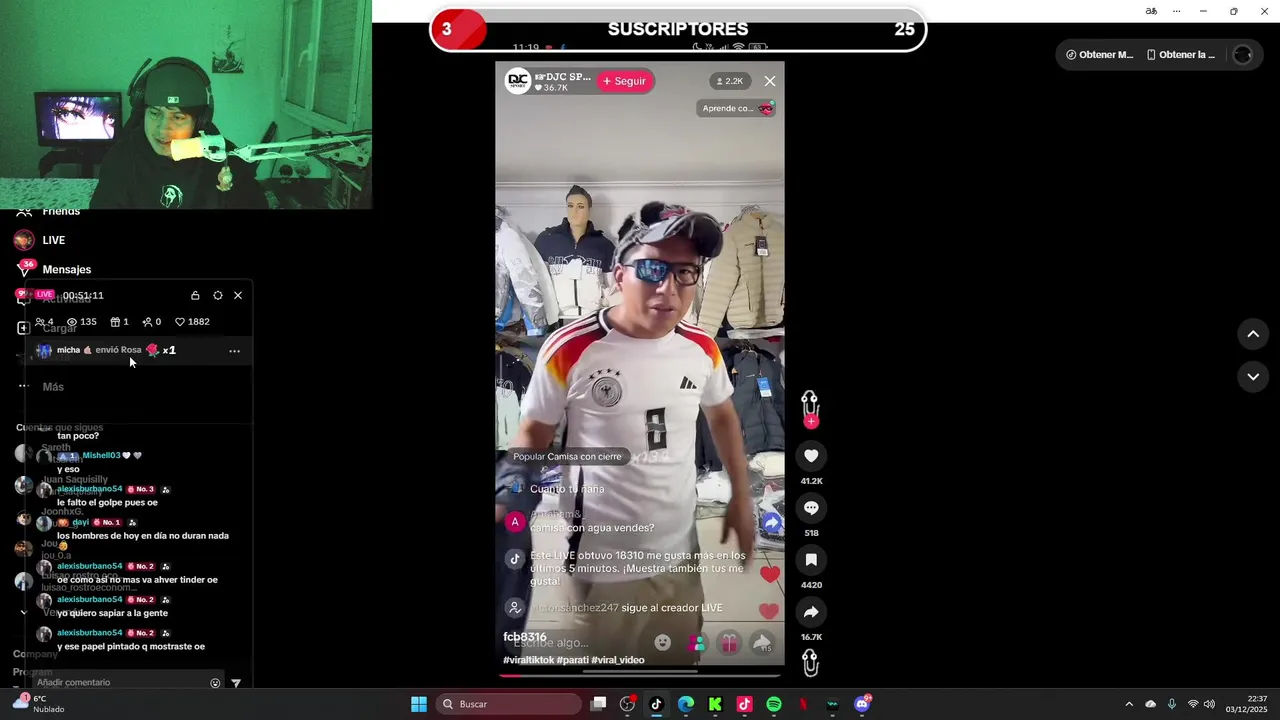Open three-dot options on micha gift row
This screenshot has height=720, width=1280.
tap(234, 351)
